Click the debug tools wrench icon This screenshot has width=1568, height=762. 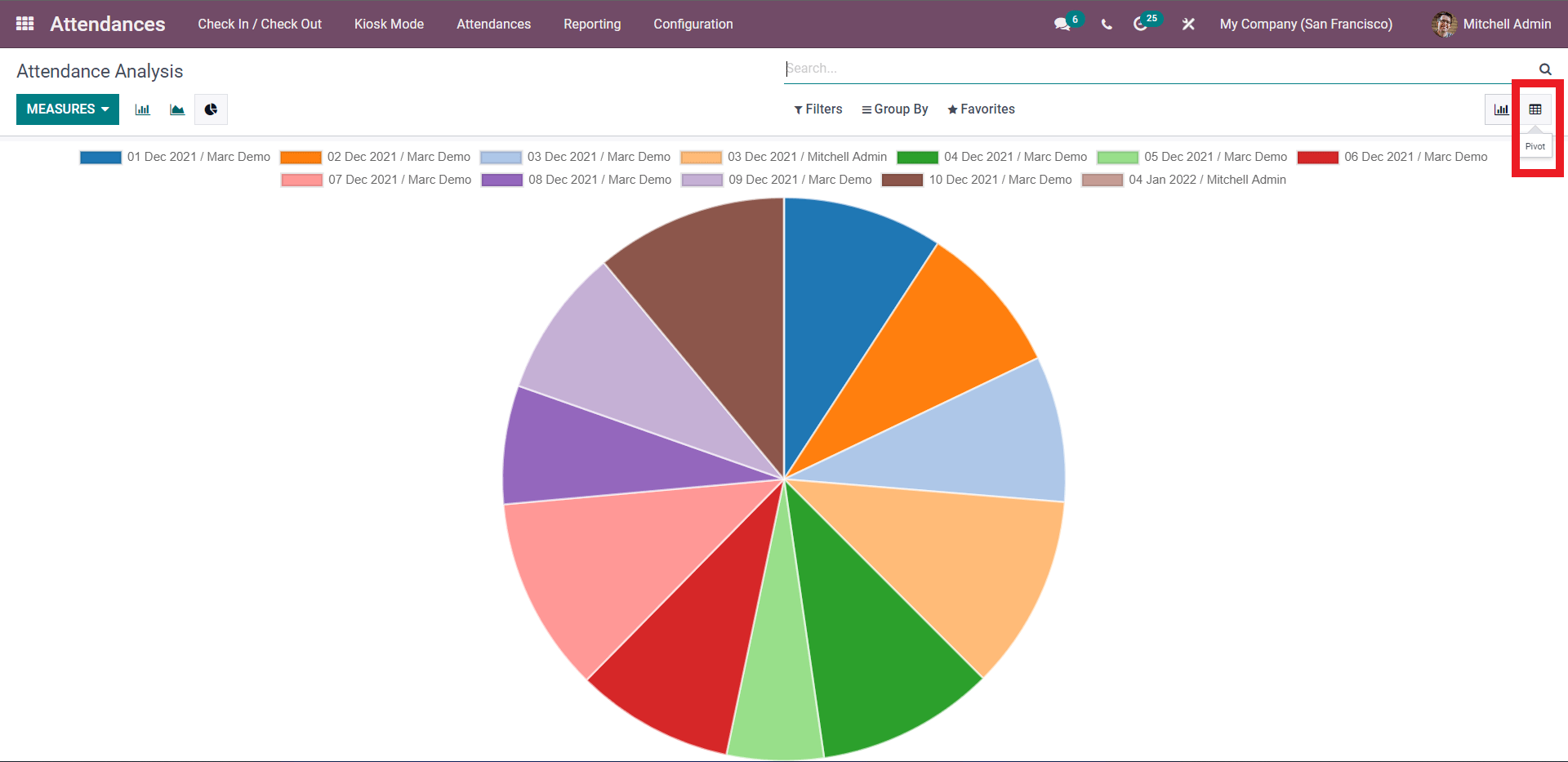1188,25
